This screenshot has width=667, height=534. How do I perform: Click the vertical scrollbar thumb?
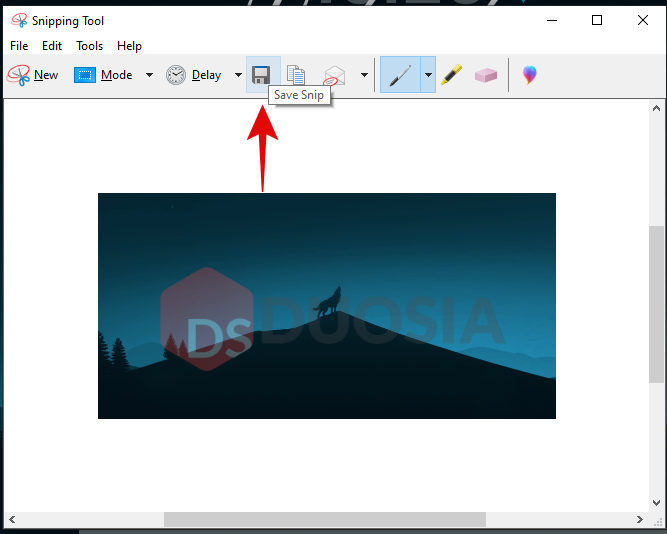point(656,304)
